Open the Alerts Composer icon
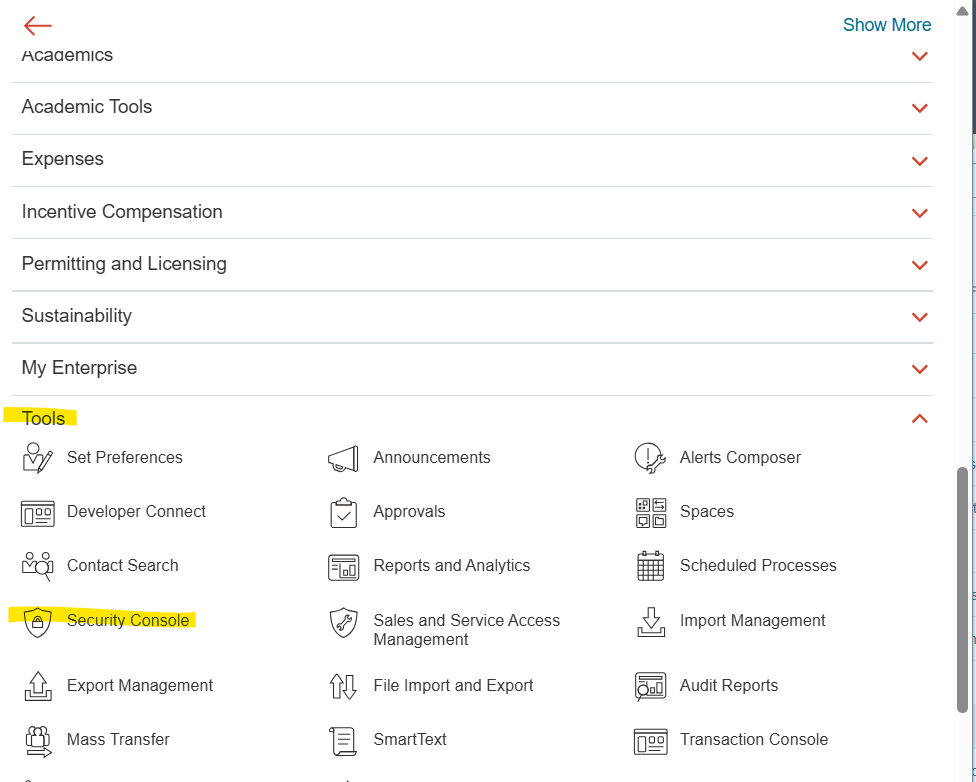 click(650, 458)
